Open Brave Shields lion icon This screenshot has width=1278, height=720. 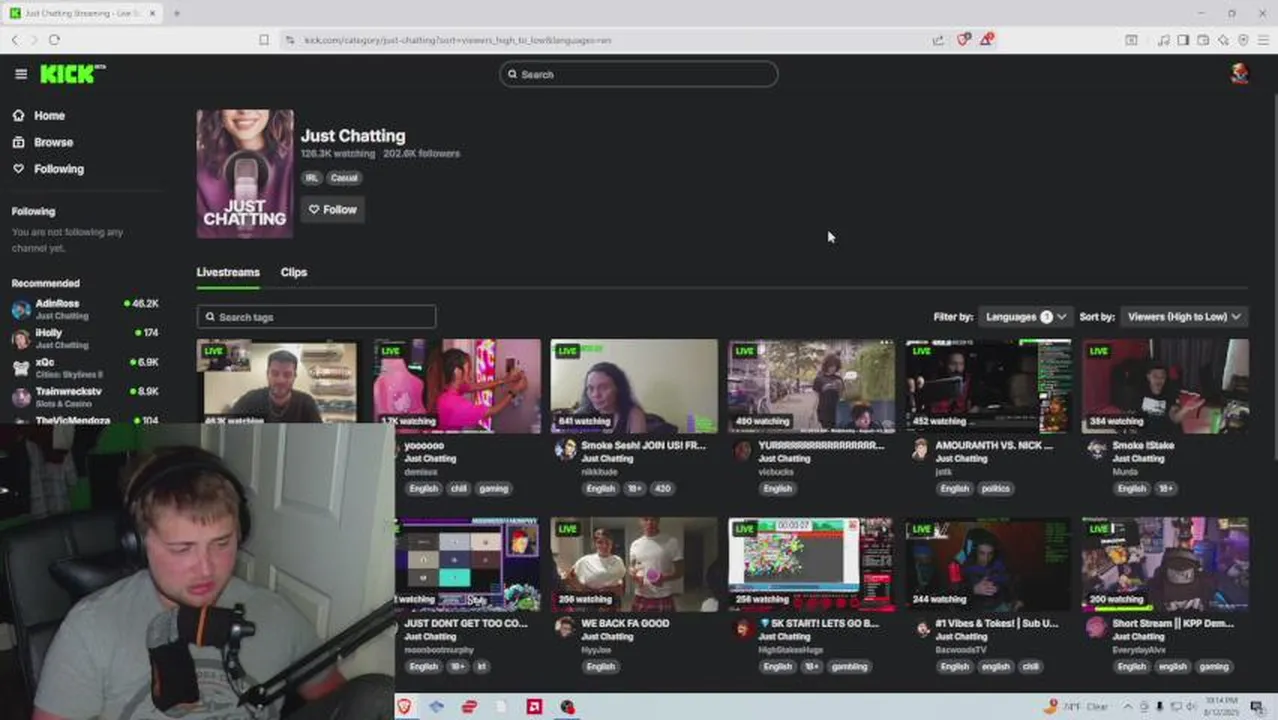963,40
